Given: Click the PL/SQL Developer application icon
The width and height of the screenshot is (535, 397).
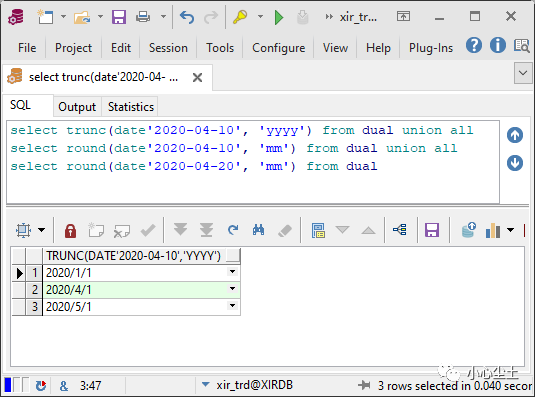Looking at the screenshot, I should [16, 17].
